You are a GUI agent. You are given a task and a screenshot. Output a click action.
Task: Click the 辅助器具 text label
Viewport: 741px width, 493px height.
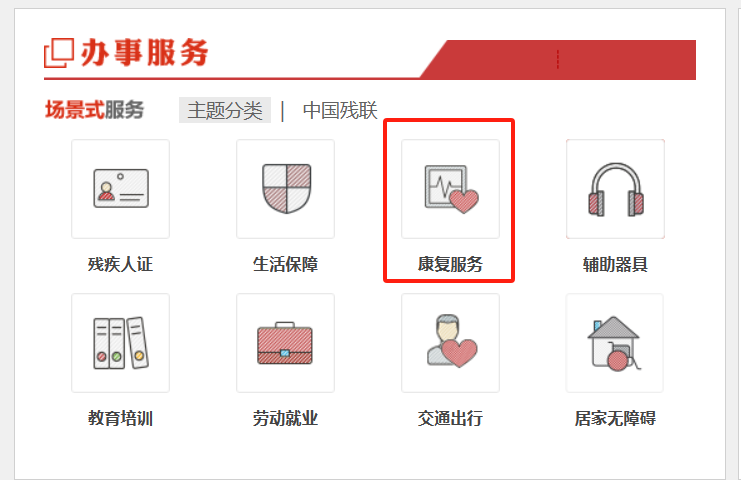tap(615, 264)
